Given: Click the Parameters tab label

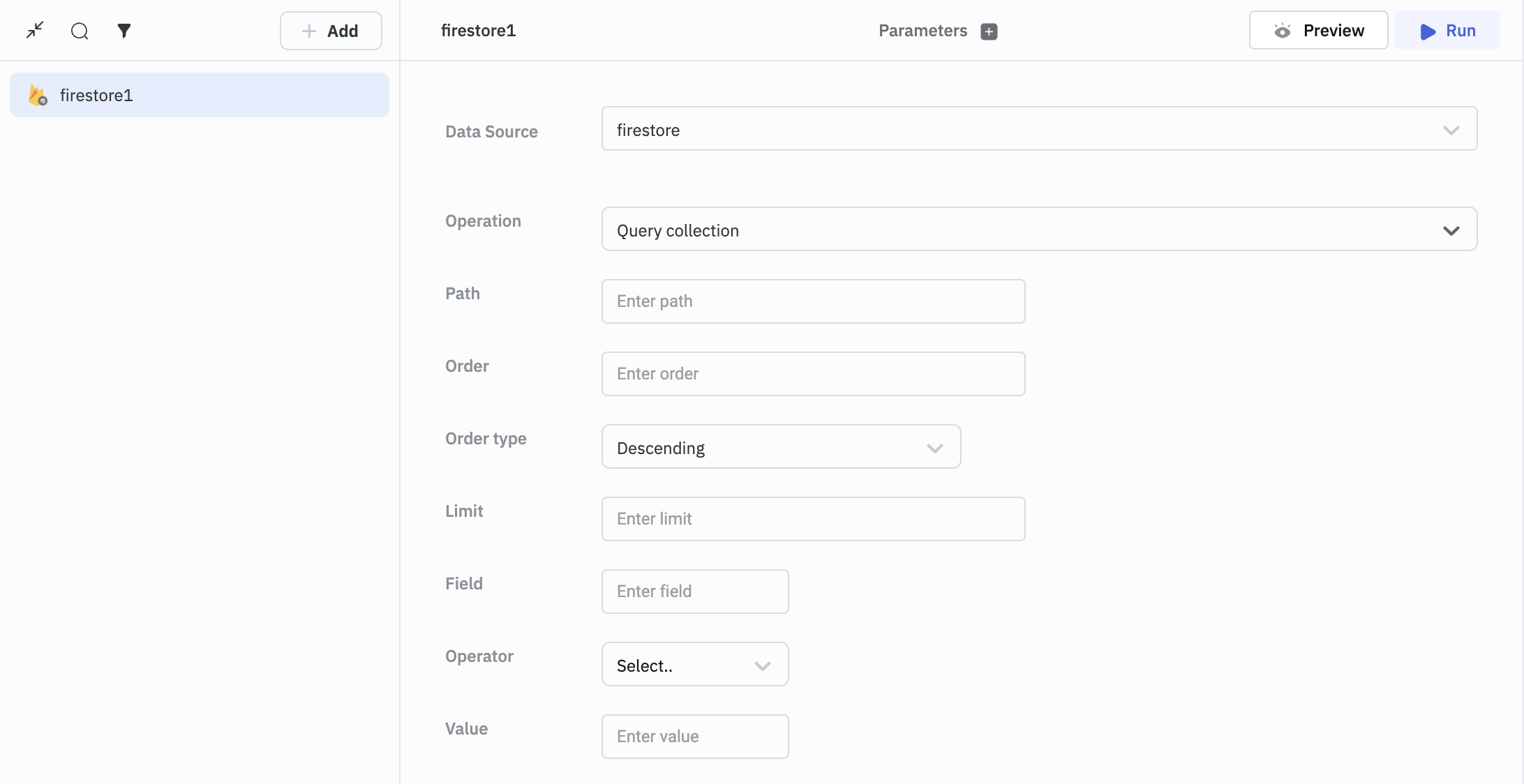Looking at the screenshot, I should (x=922, y=29).
